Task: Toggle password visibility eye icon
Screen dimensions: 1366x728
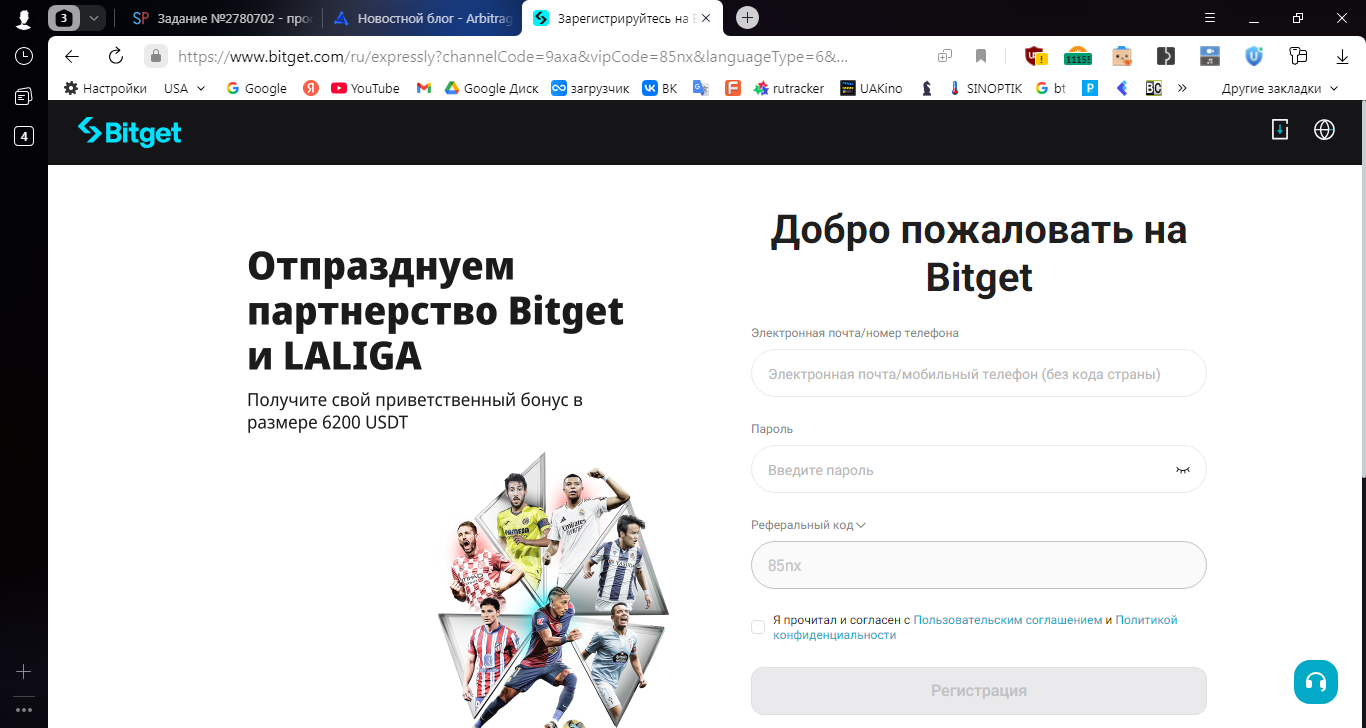Action: tap(1183, 469)
